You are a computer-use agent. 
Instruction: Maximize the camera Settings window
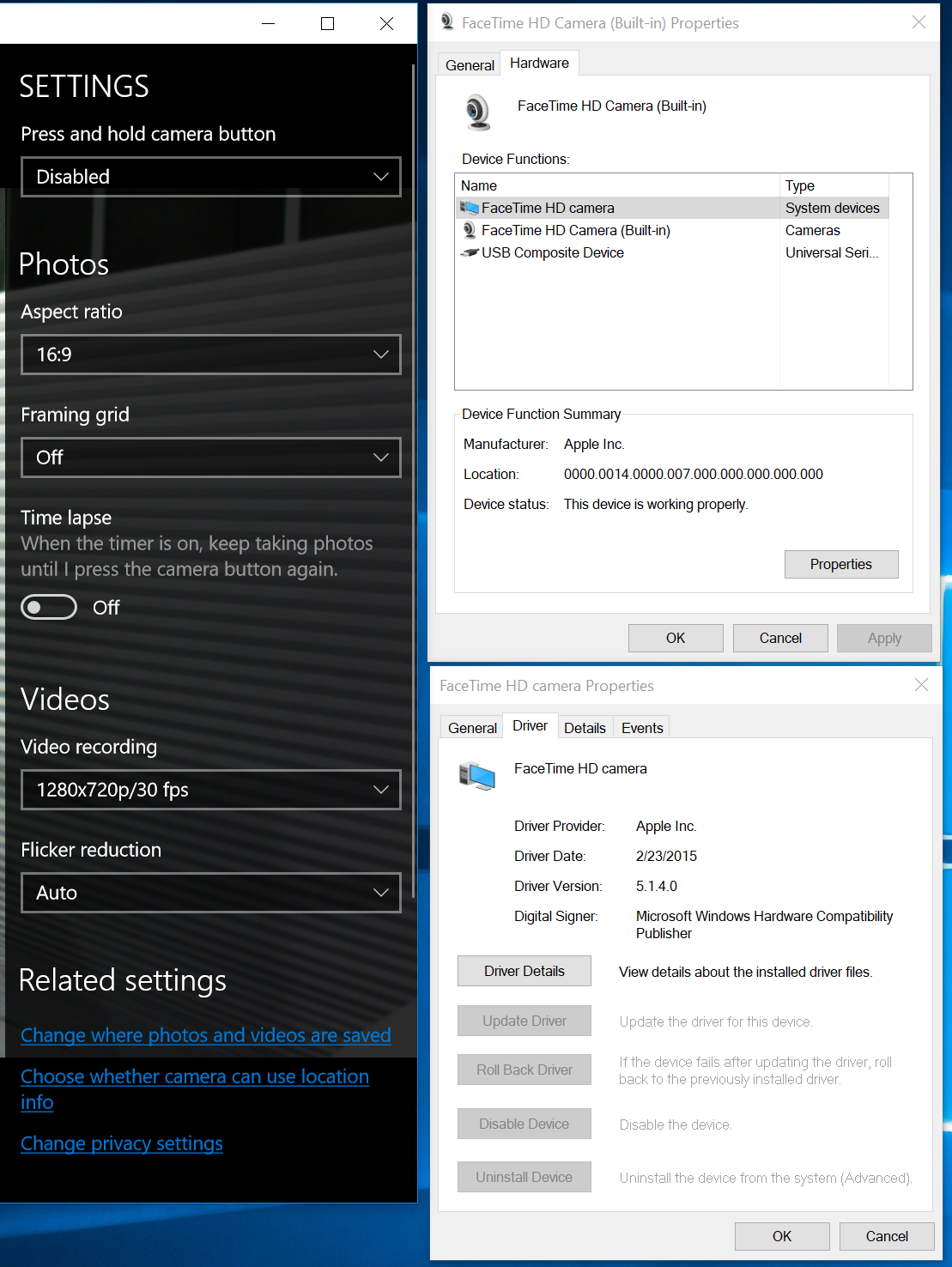(327, 23)
